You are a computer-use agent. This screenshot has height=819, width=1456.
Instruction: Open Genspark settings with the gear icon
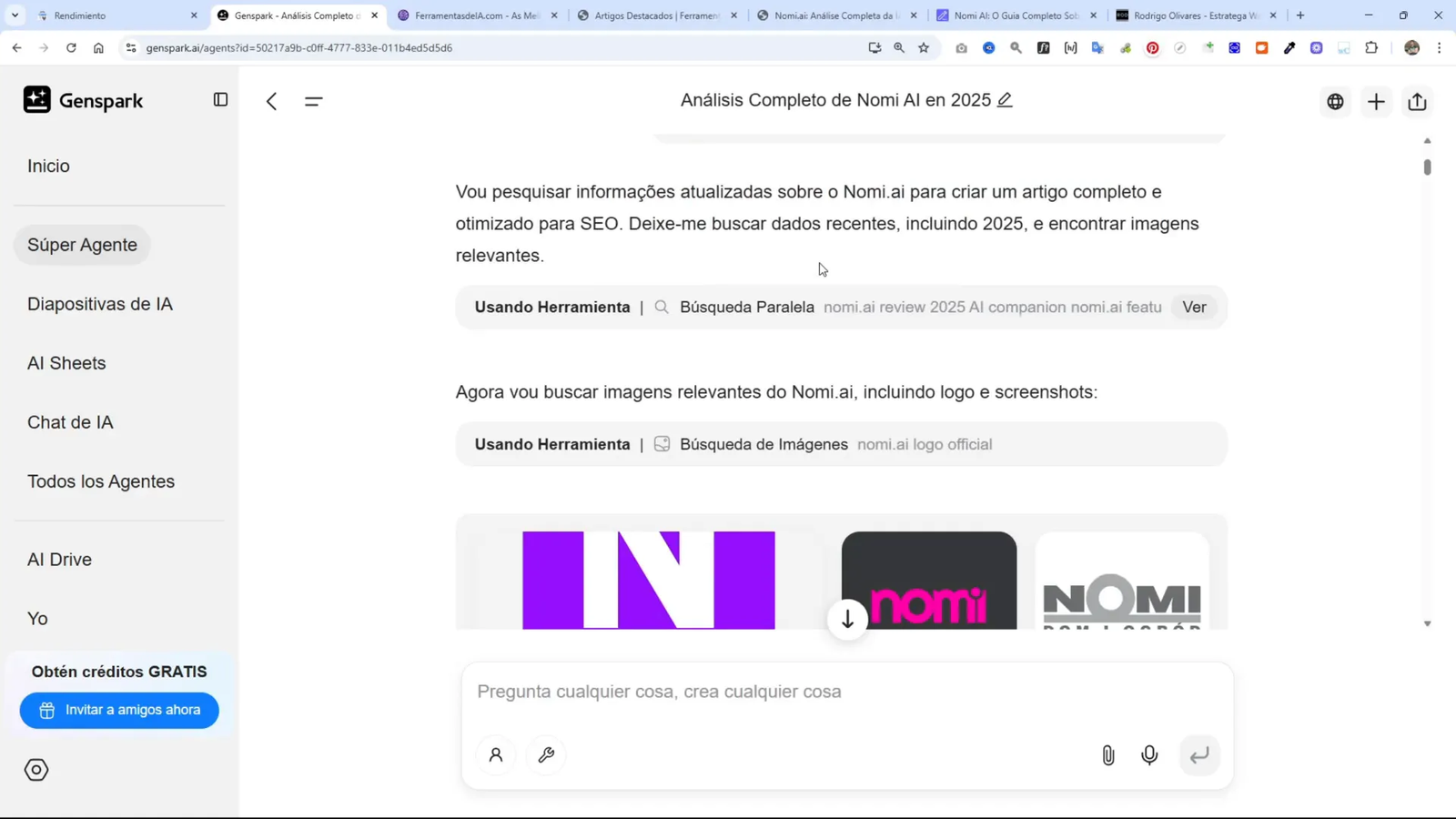[35, 769]
